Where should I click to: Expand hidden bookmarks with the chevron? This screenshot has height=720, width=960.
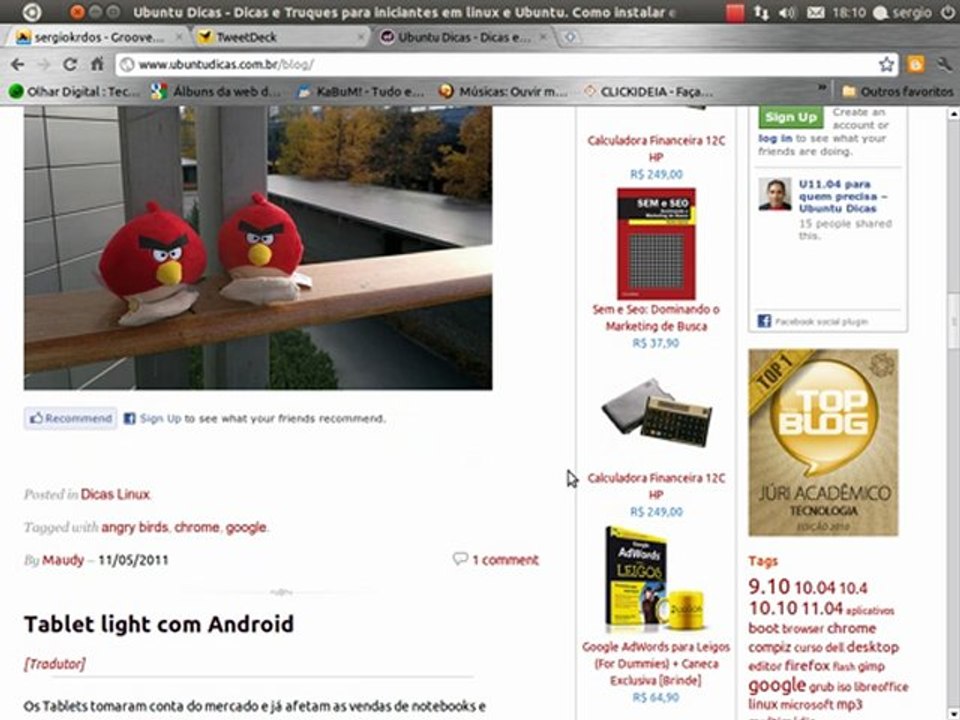coord(822,88)
